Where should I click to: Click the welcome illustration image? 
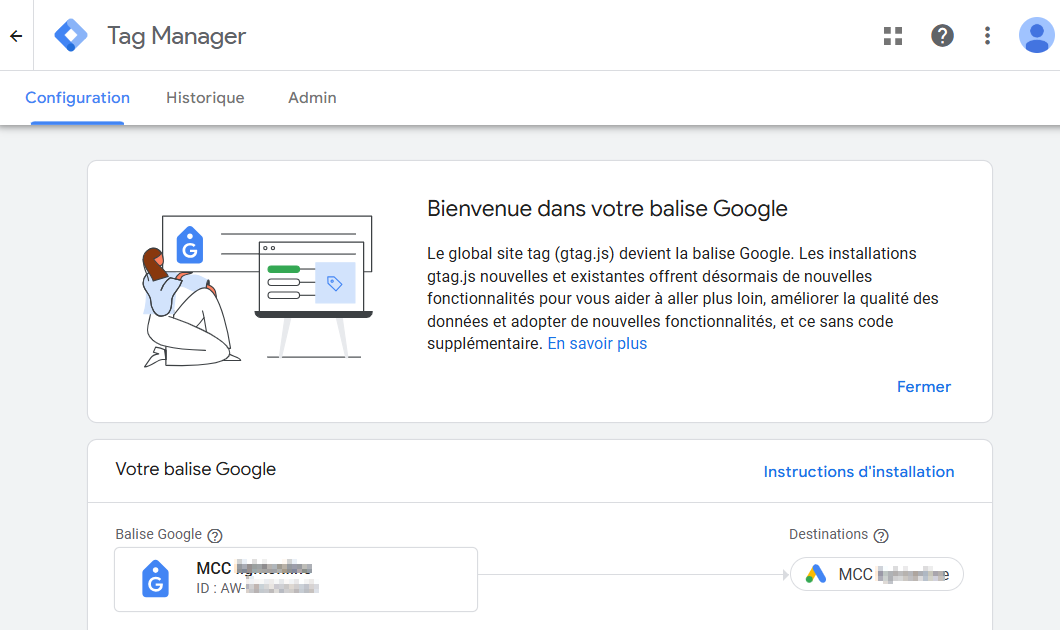(258, 291)
